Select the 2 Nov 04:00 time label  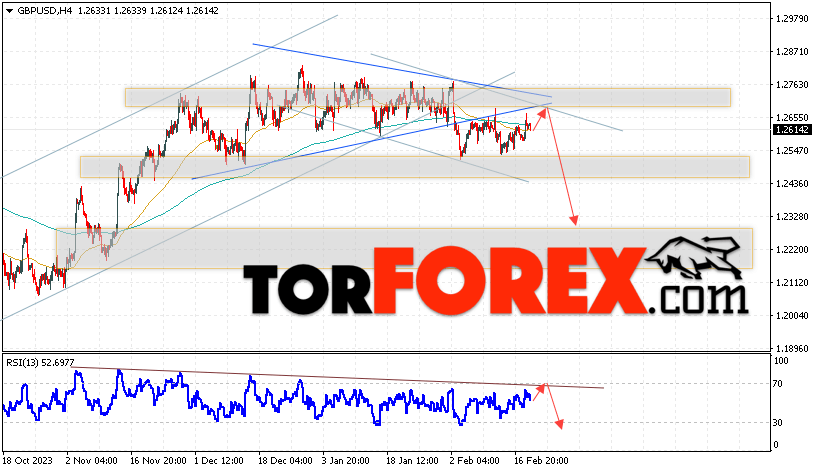click(x=92, y=461)
